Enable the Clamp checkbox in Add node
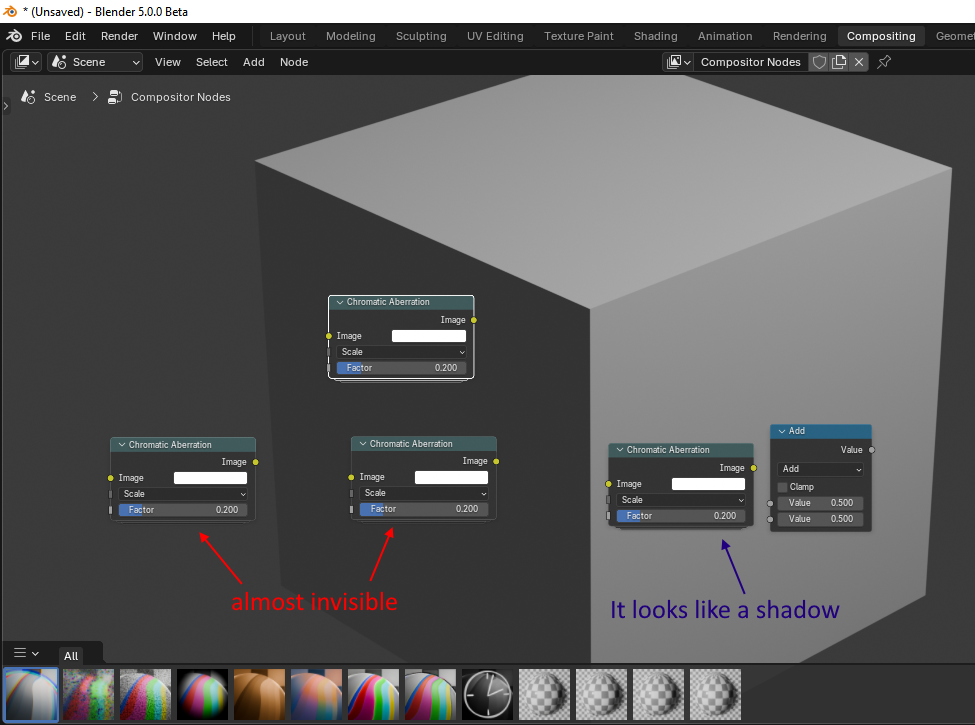This screenshot has width=975, height=725. pos(783,487)
